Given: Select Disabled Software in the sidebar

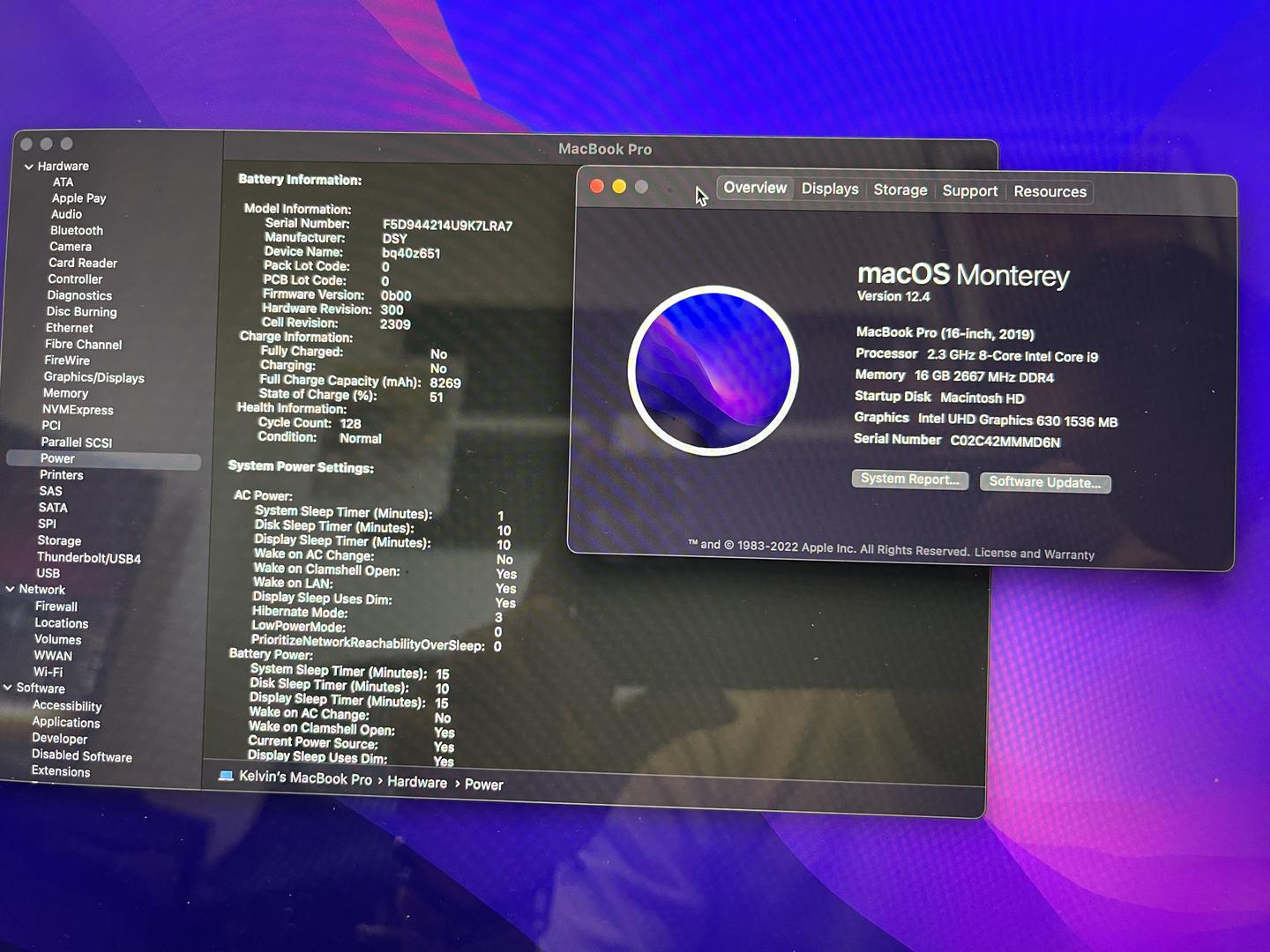Looking at the screenshot, I should click(81, 755).
